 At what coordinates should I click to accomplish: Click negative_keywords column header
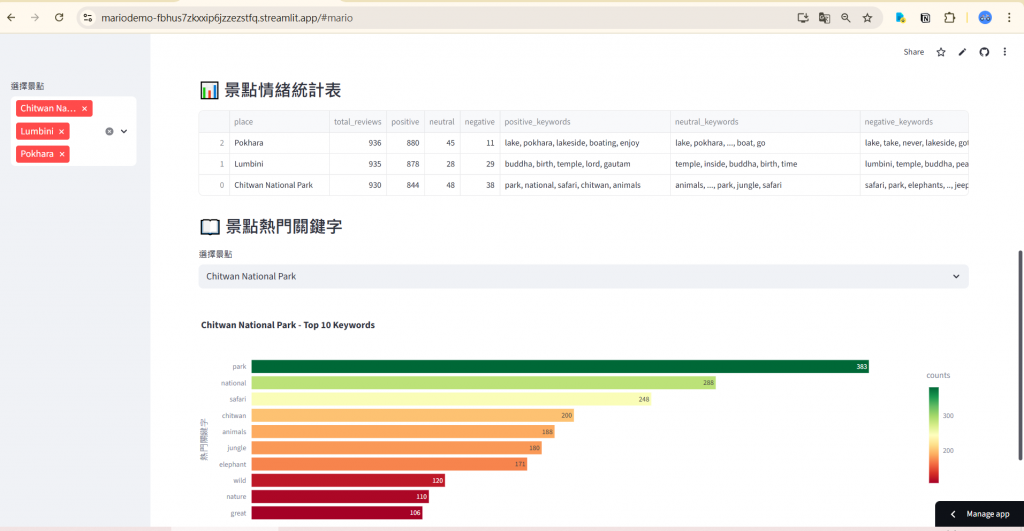[x=914, y=121]
